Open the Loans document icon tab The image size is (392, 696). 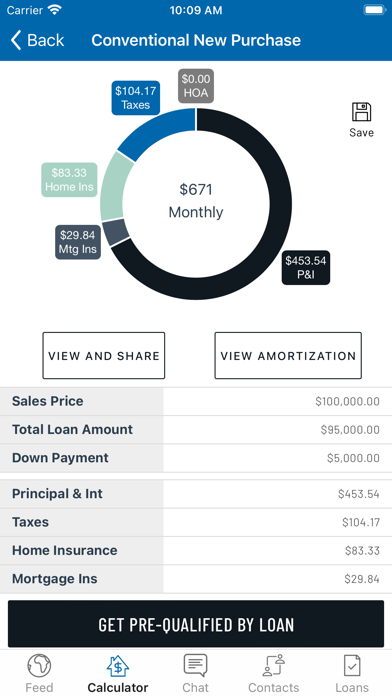[352, 666]
